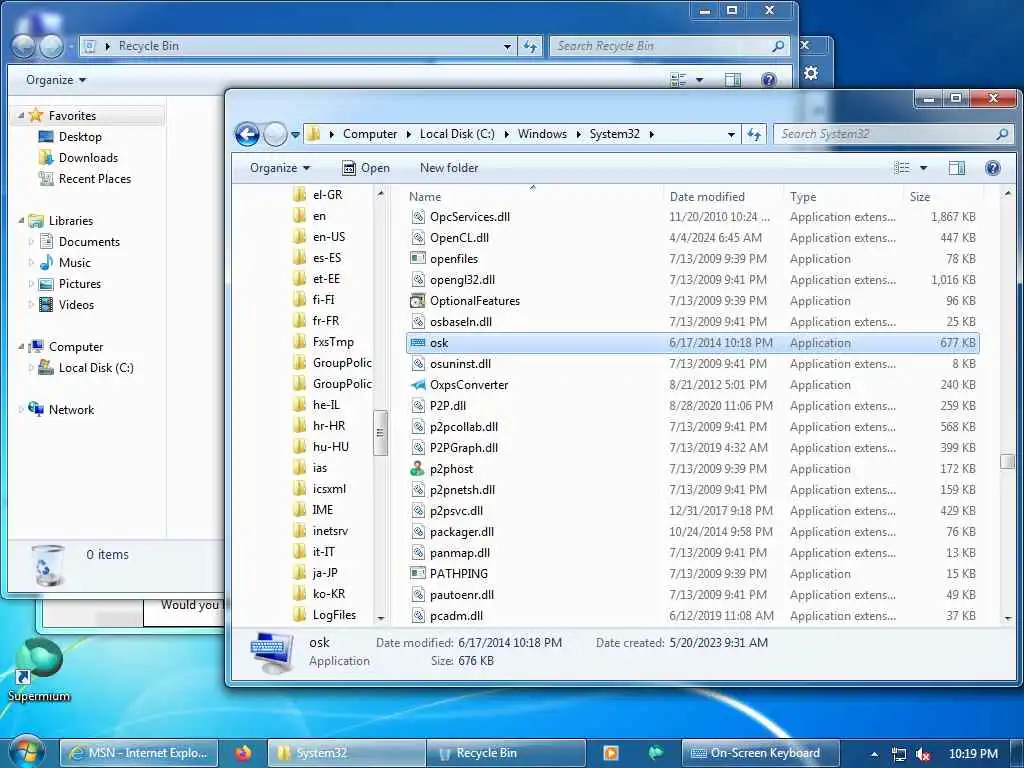
Task: Expand Network node in Recycle Bin window
Action: (x=21, y=409)
